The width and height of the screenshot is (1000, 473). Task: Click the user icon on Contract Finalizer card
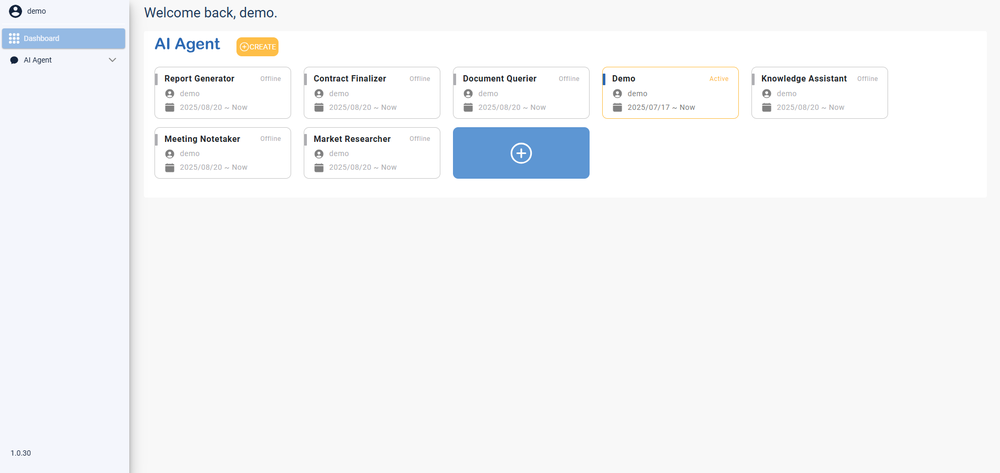coord(319,94)
